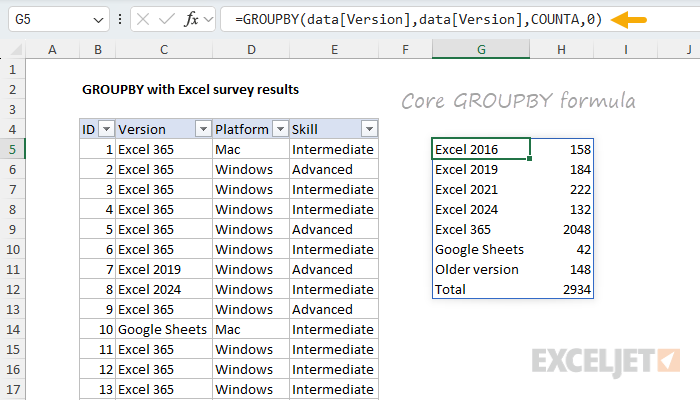This screenshot has height=400, width=700.
Task: Select row 5 header
Action: [x=12, y=149]
